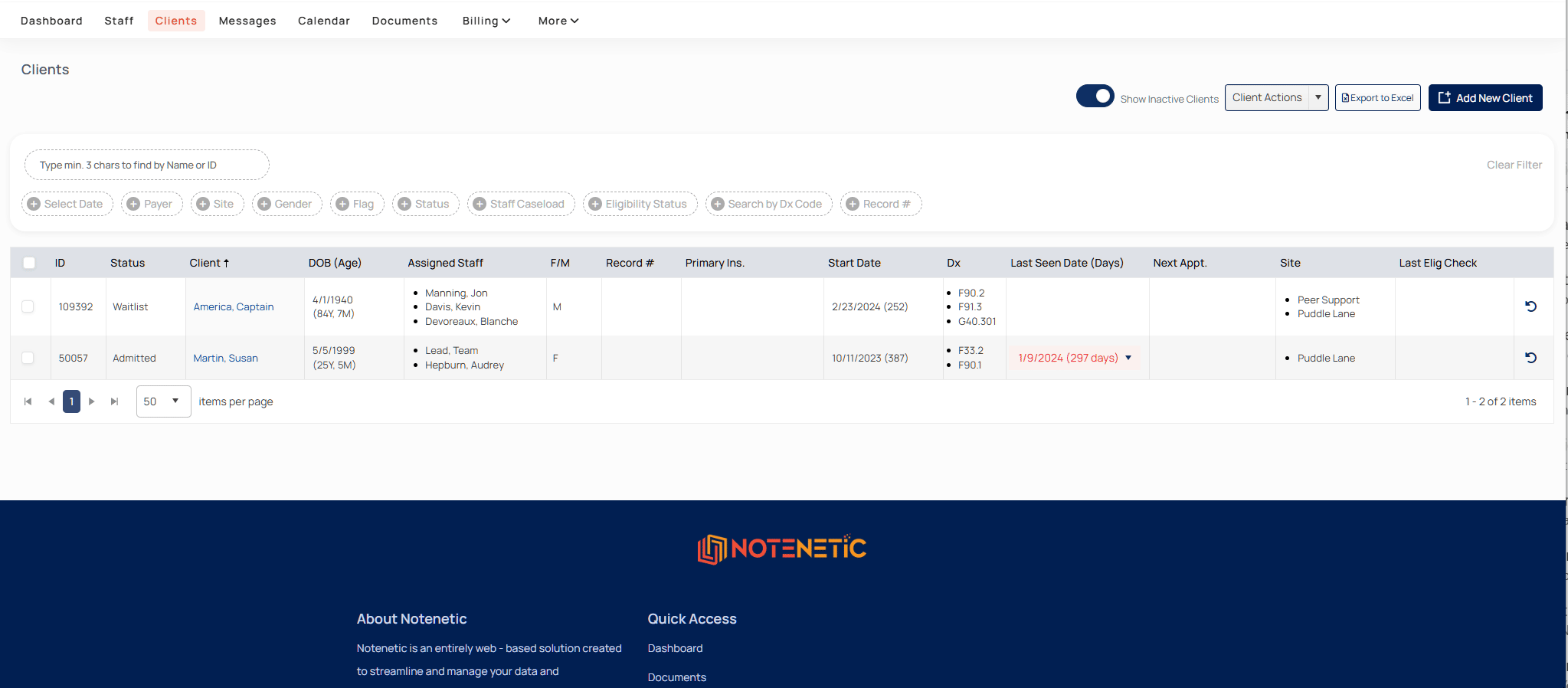Viewport: 1568px width, 688px height.
Task: Add the Search by Dx Code filter
Action: (769, 204)
